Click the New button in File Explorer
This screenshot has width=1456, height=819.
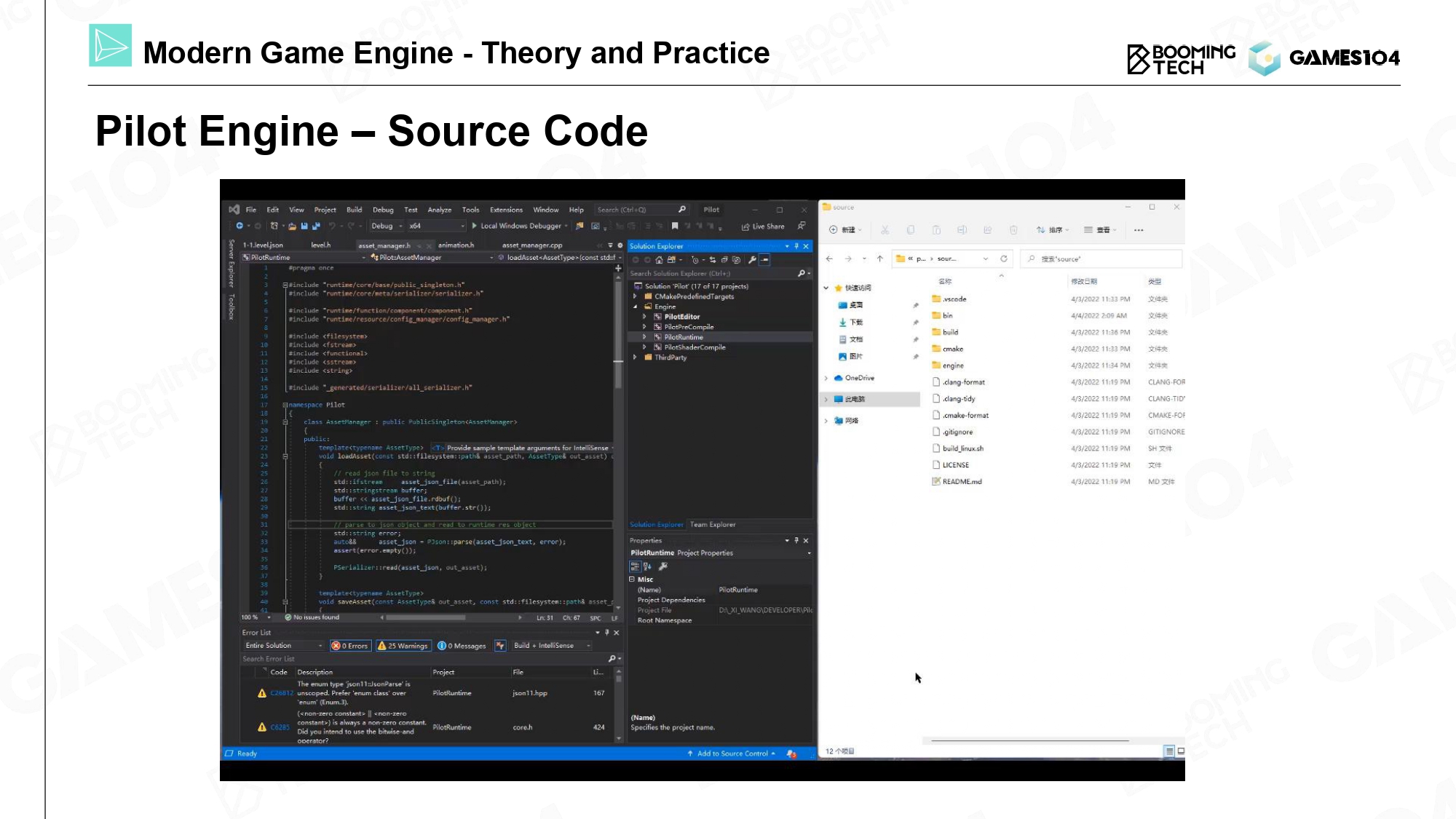845,230
